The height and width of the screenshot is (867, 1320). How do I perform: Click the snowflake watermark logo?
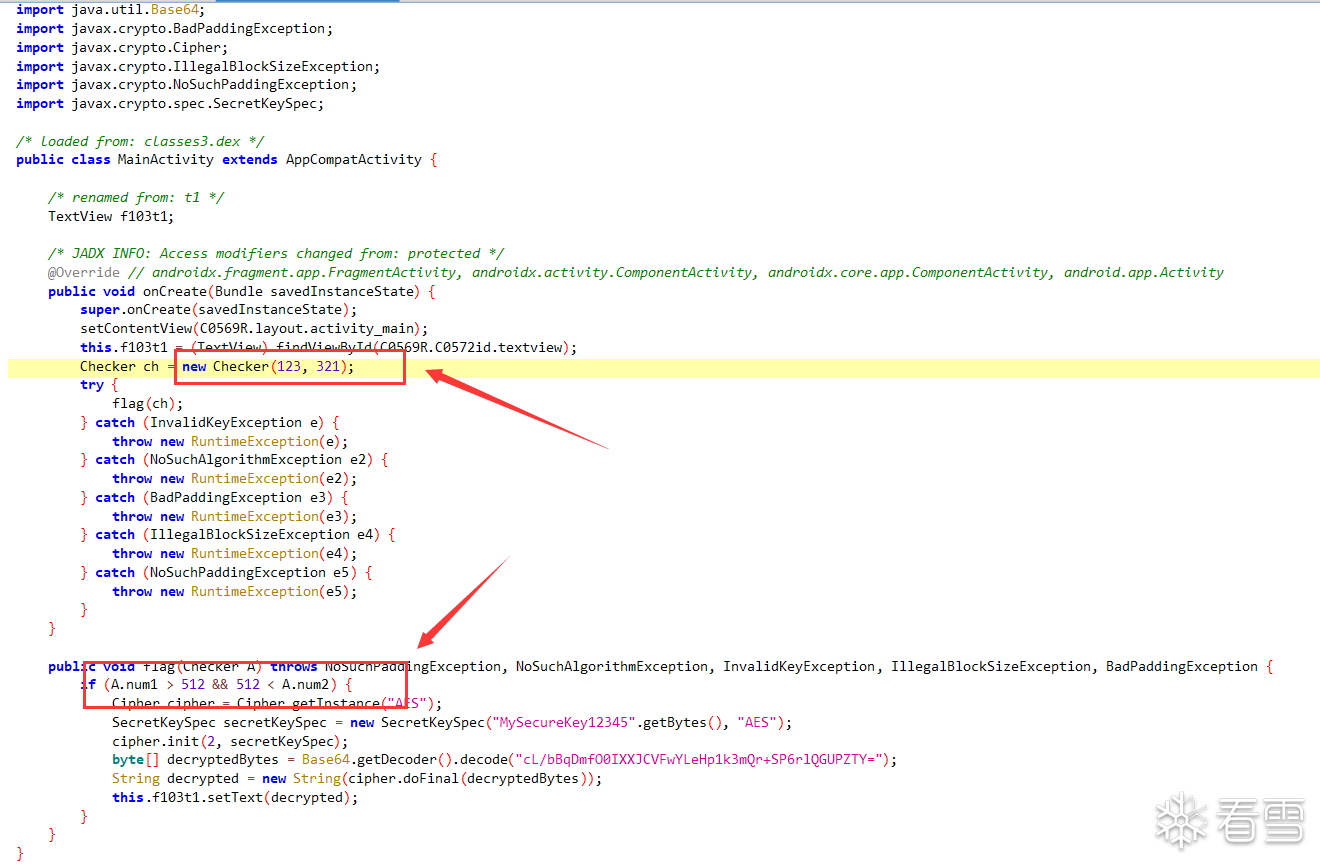(1182, 821)
